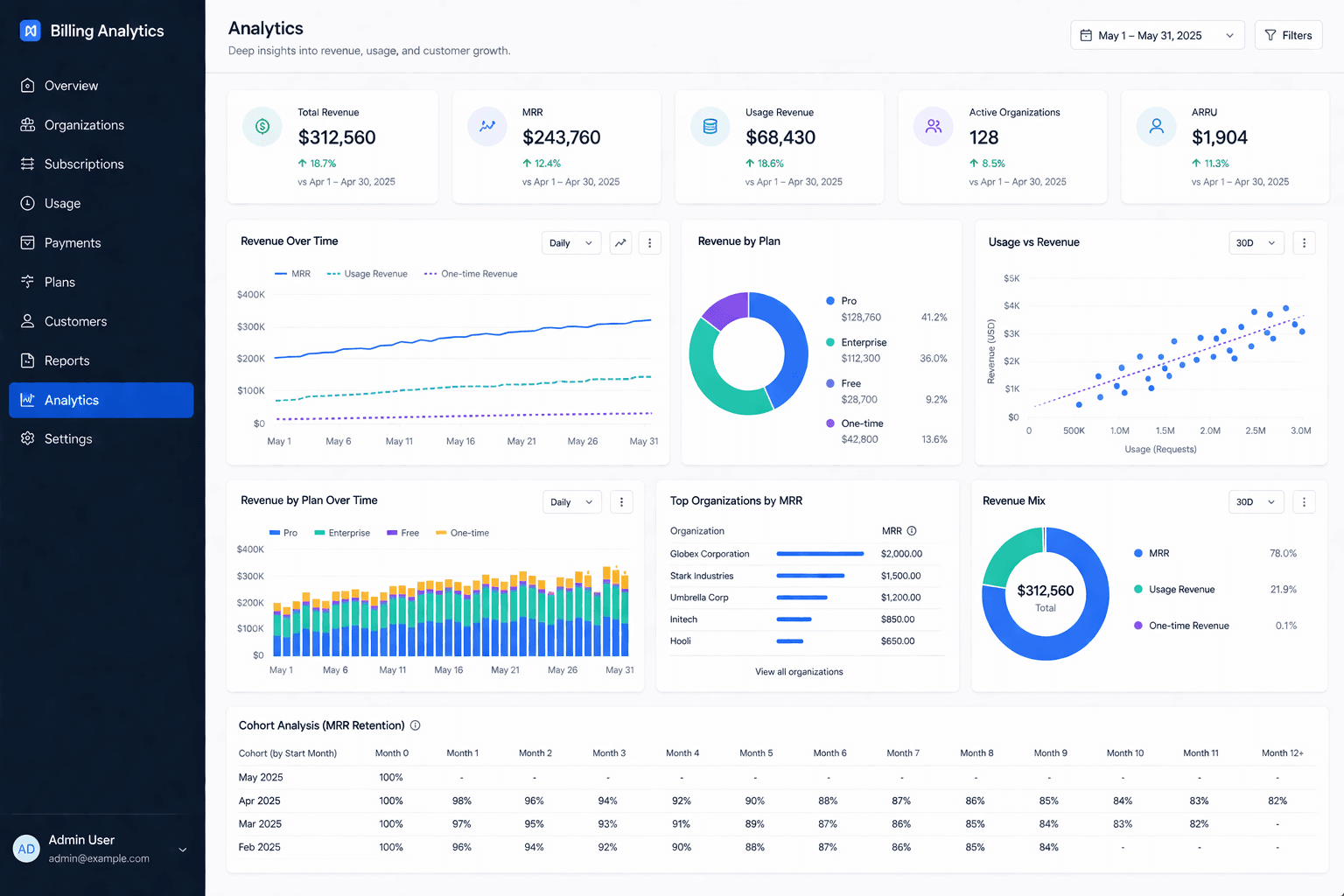Screen dimensions: 1344x896
Task: Click the Usage Revenue database icon
Action: point(710,127)
